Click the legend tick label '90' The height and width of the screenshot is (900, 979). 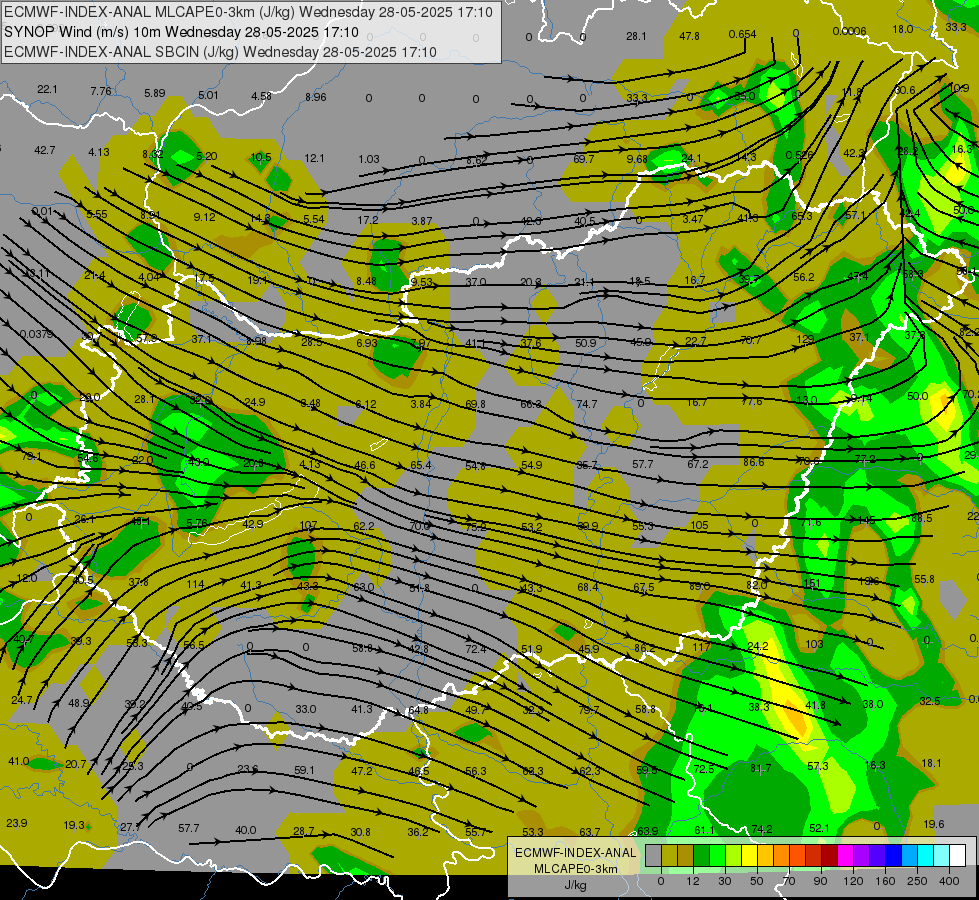[821, 881]
